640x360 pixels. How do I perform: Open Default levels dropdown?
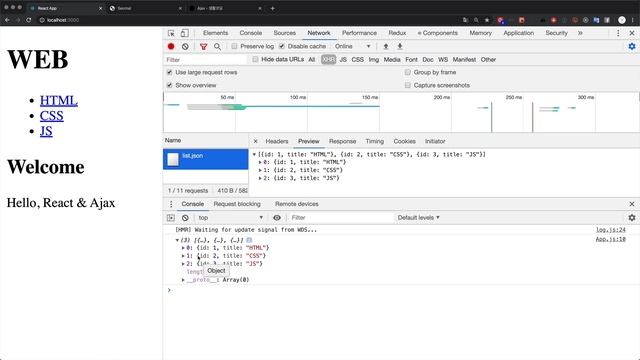418,218
